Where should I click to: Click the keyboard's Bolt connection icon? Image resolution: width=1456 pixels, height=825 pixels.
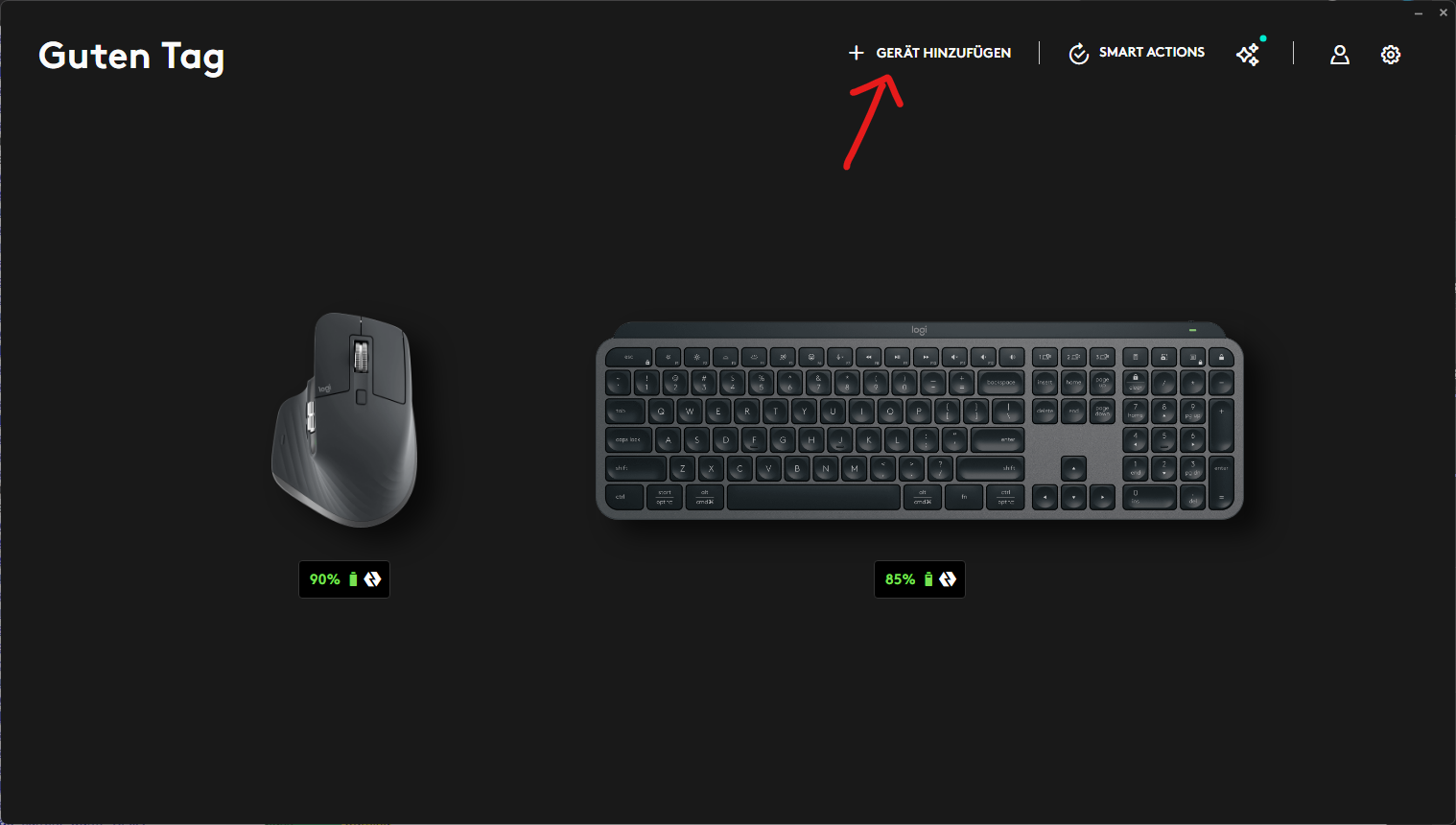click(948, 579)
